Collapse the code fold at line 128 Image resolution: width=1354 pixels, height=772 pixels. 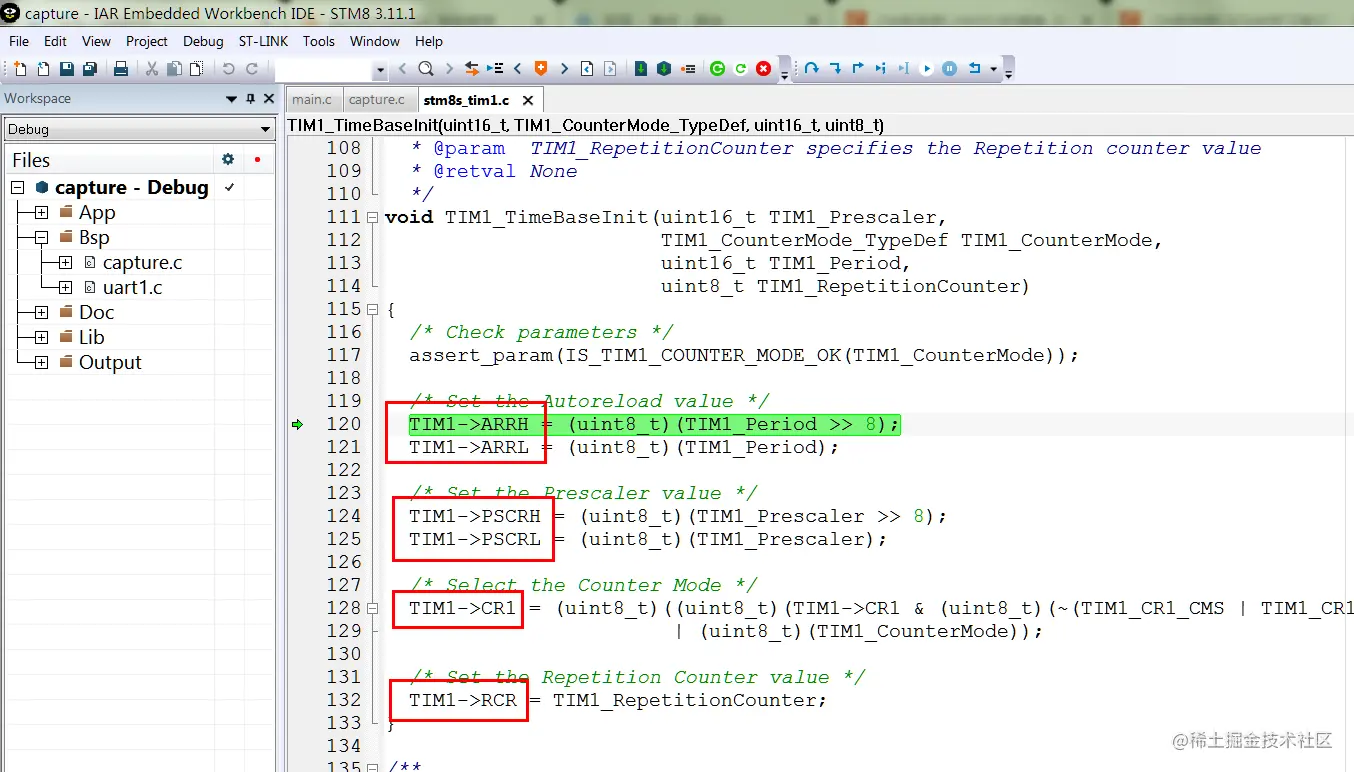[373, 608]
